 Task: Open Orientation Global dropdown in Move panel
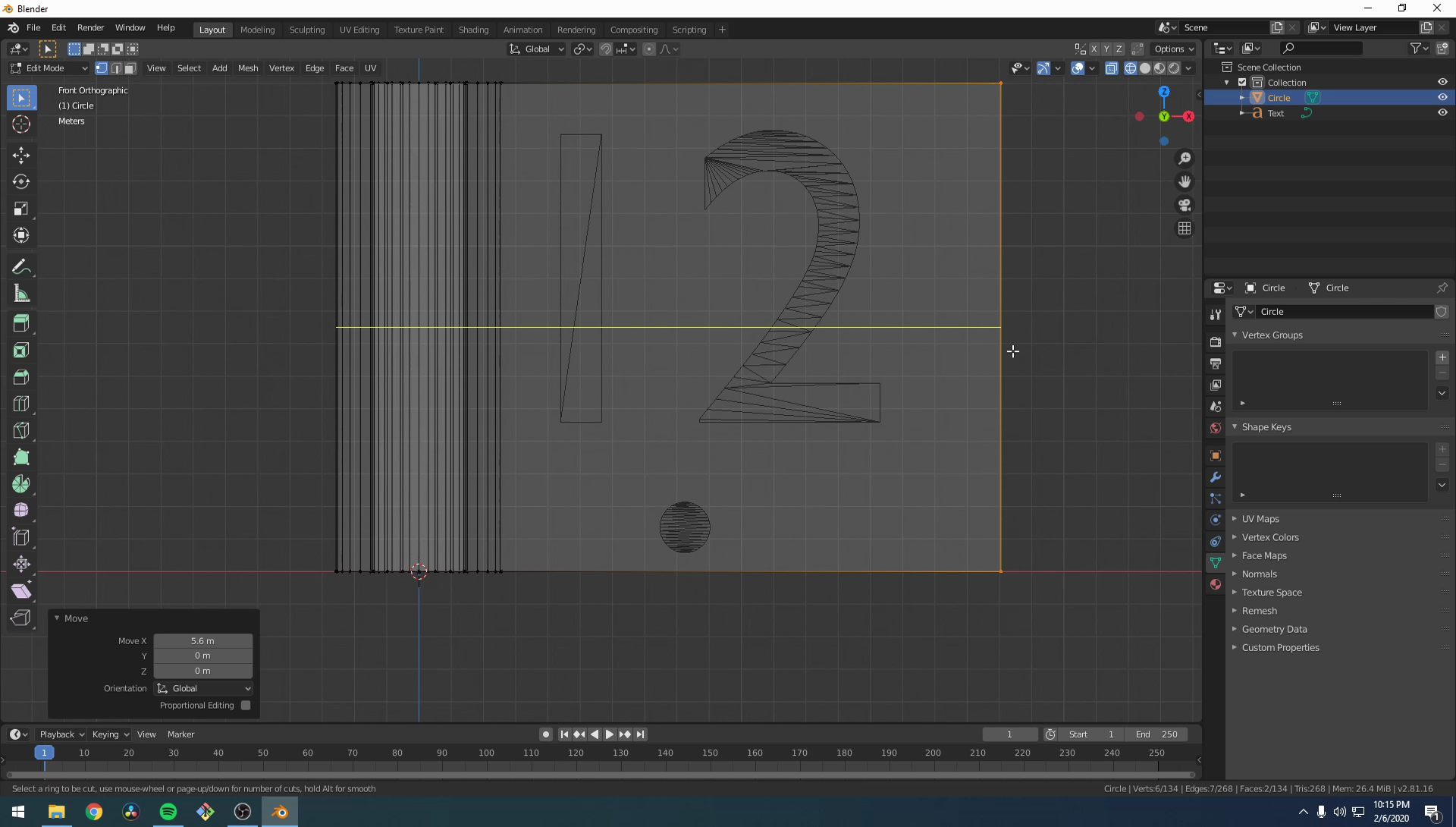(203, 688)
